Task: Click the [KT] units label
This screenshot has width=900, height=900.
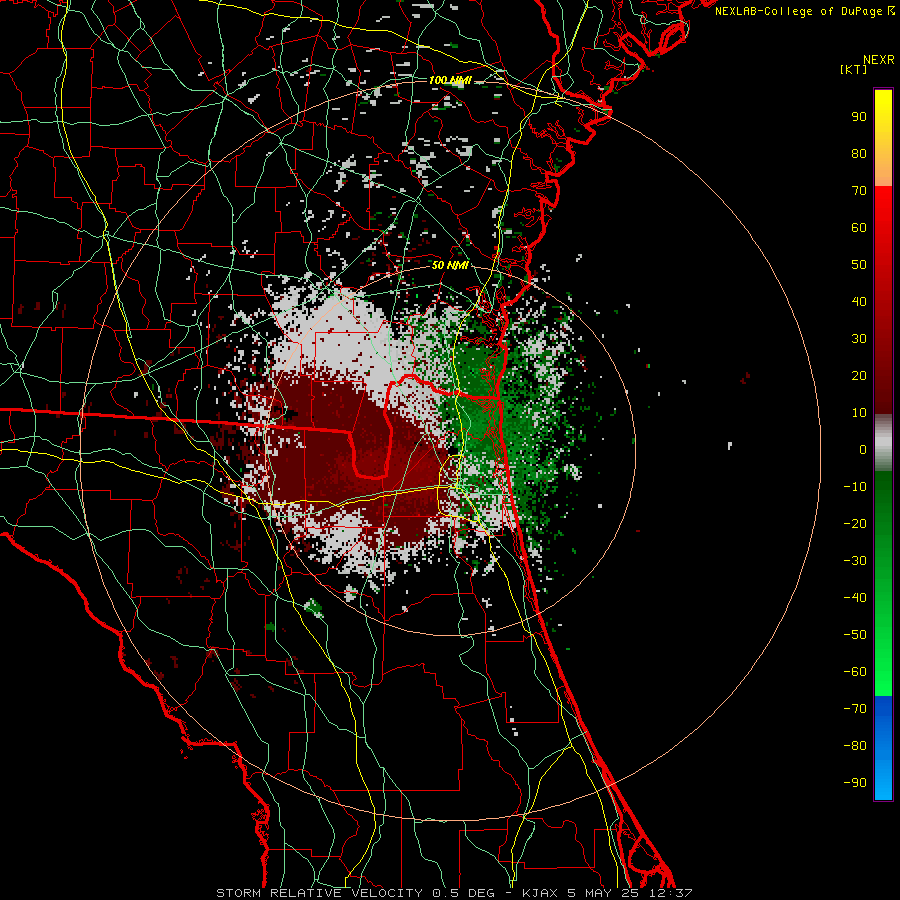Action: tap(853, 69)
